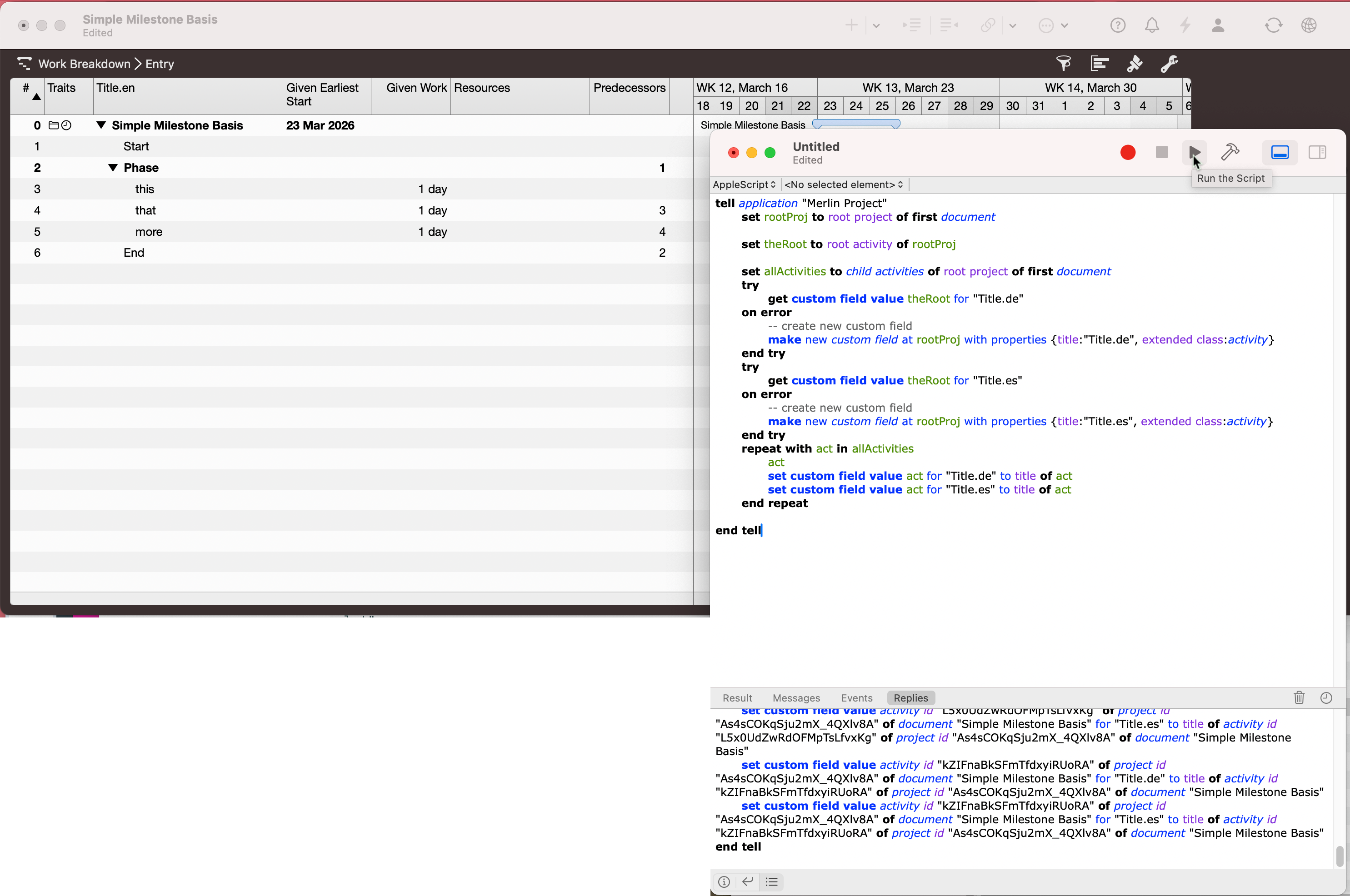
Task: Open Help with the question mark icon
Action: click(x=1117, y=25)
